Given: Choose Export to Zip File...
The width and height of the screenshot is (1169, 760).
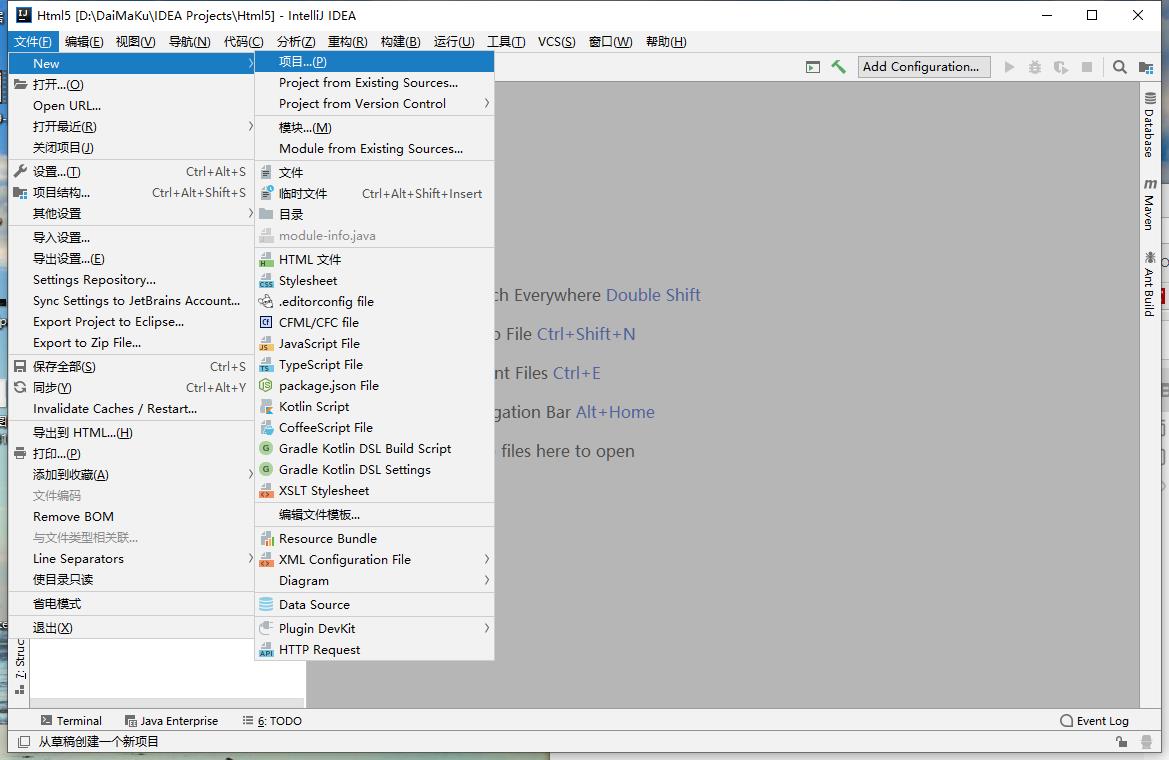Looking at the screenshot, I should coord(131,343).
